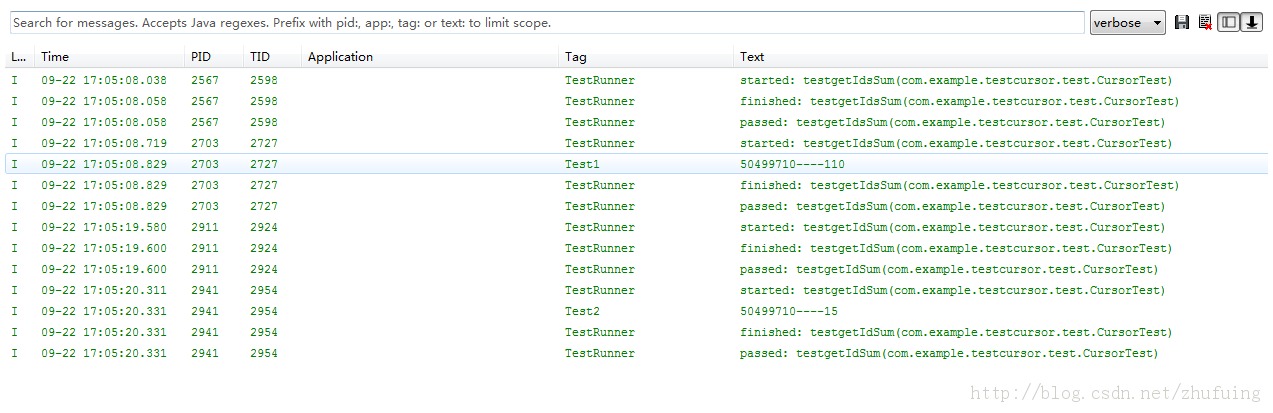The height and width of the screenshot is (413, 1273).
Task: Toggle the saved filters view panel icon
Action: pyautogui.click(x=1229, y=22)
